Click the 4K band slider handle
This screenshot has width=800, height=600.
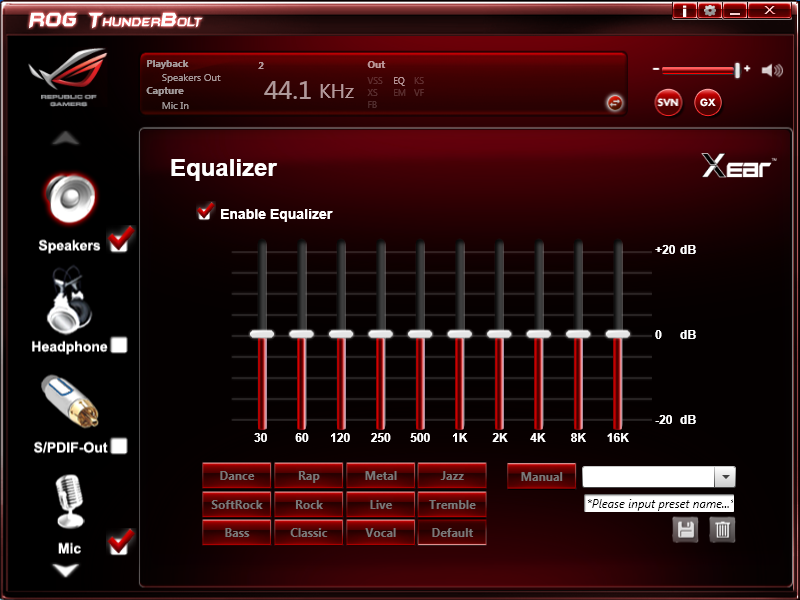pyautogui.click(x=538, y=334)
